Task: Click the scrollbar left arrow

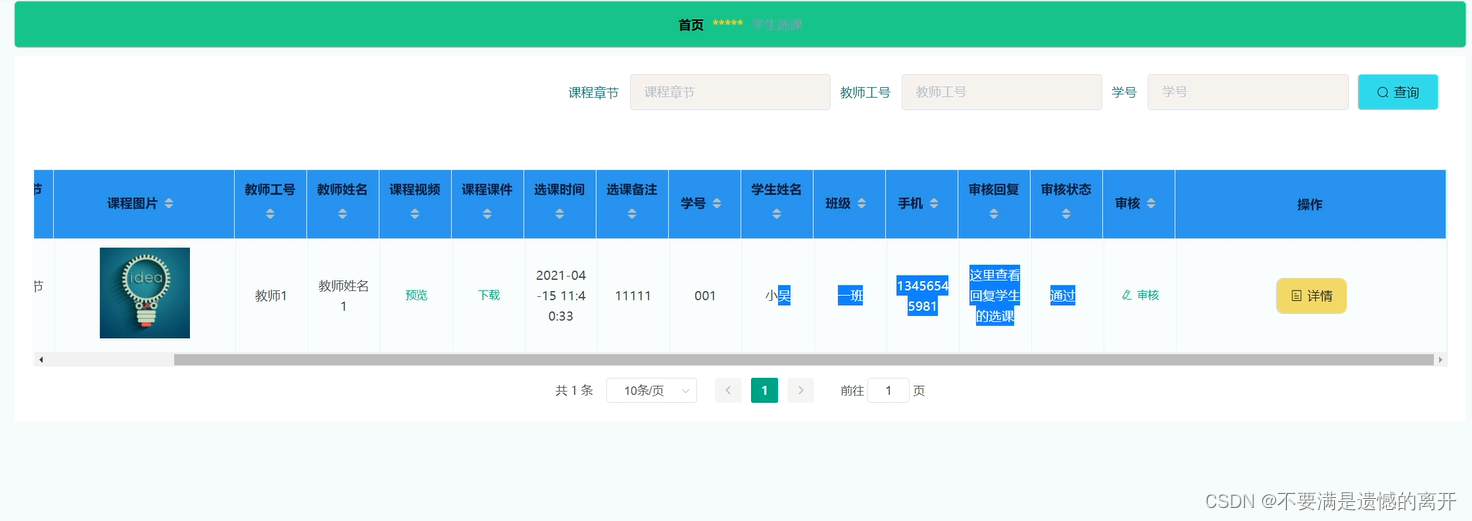Action: 41,360
